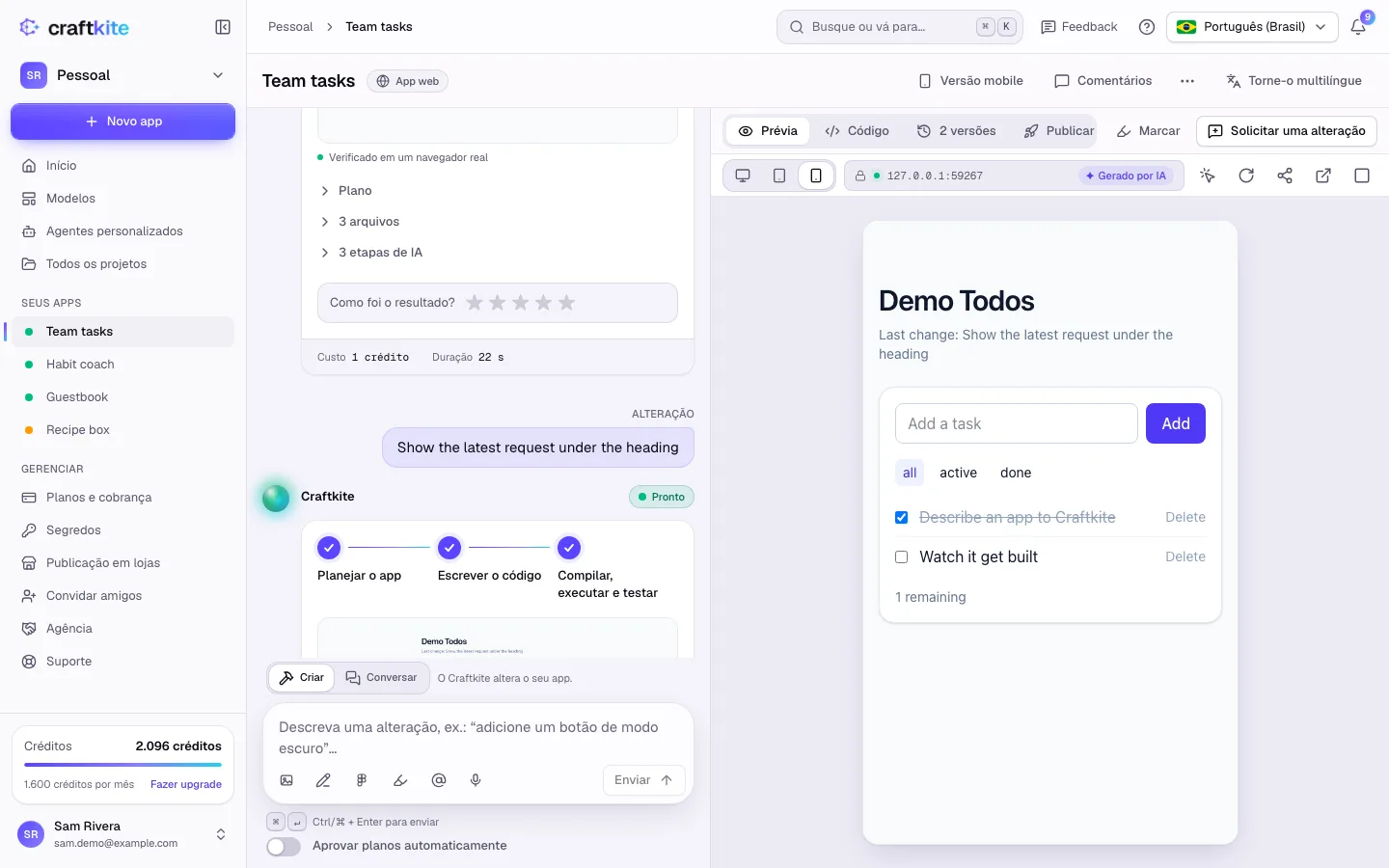Switch to the Conversar mode tab
The image size is (1389, 868).
(382, 678)
